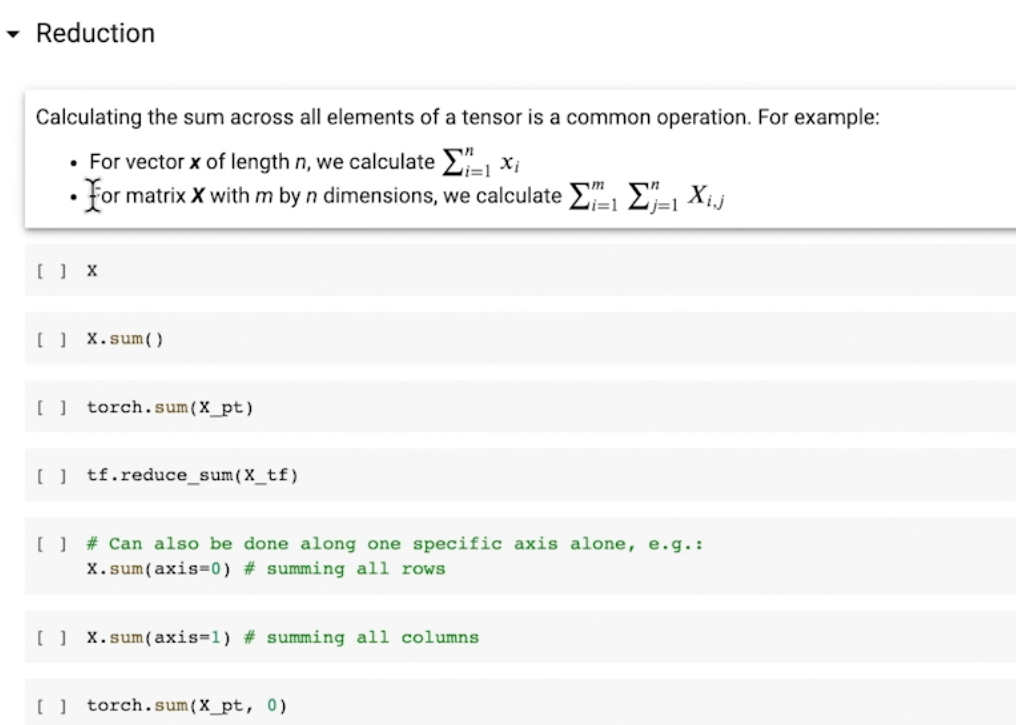Place cursor in X.sum() code text
Image resolution: width=1016 pixels, height=725 pixels.
pos(124,338)
